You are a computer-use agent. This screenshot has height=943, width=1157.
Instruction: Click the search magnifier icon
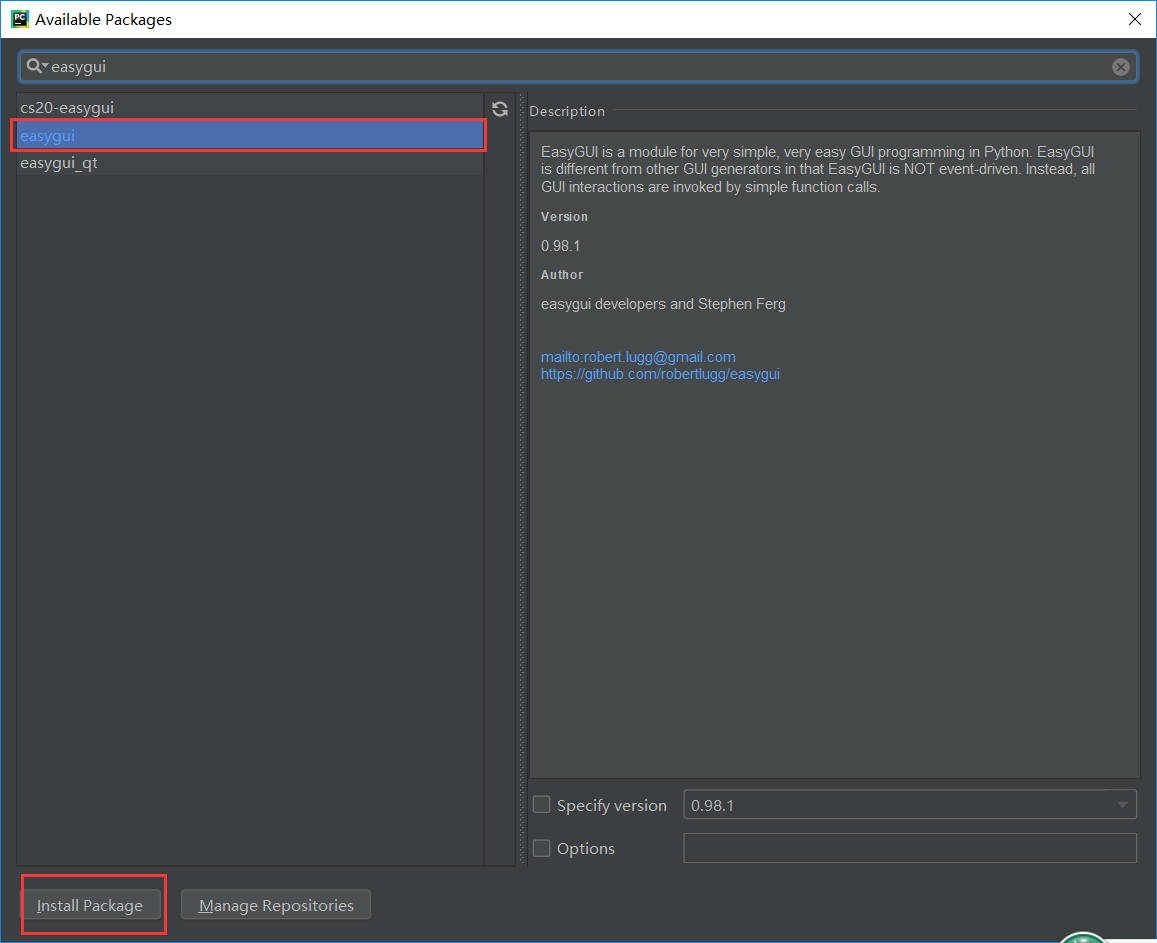click(33, 66)
